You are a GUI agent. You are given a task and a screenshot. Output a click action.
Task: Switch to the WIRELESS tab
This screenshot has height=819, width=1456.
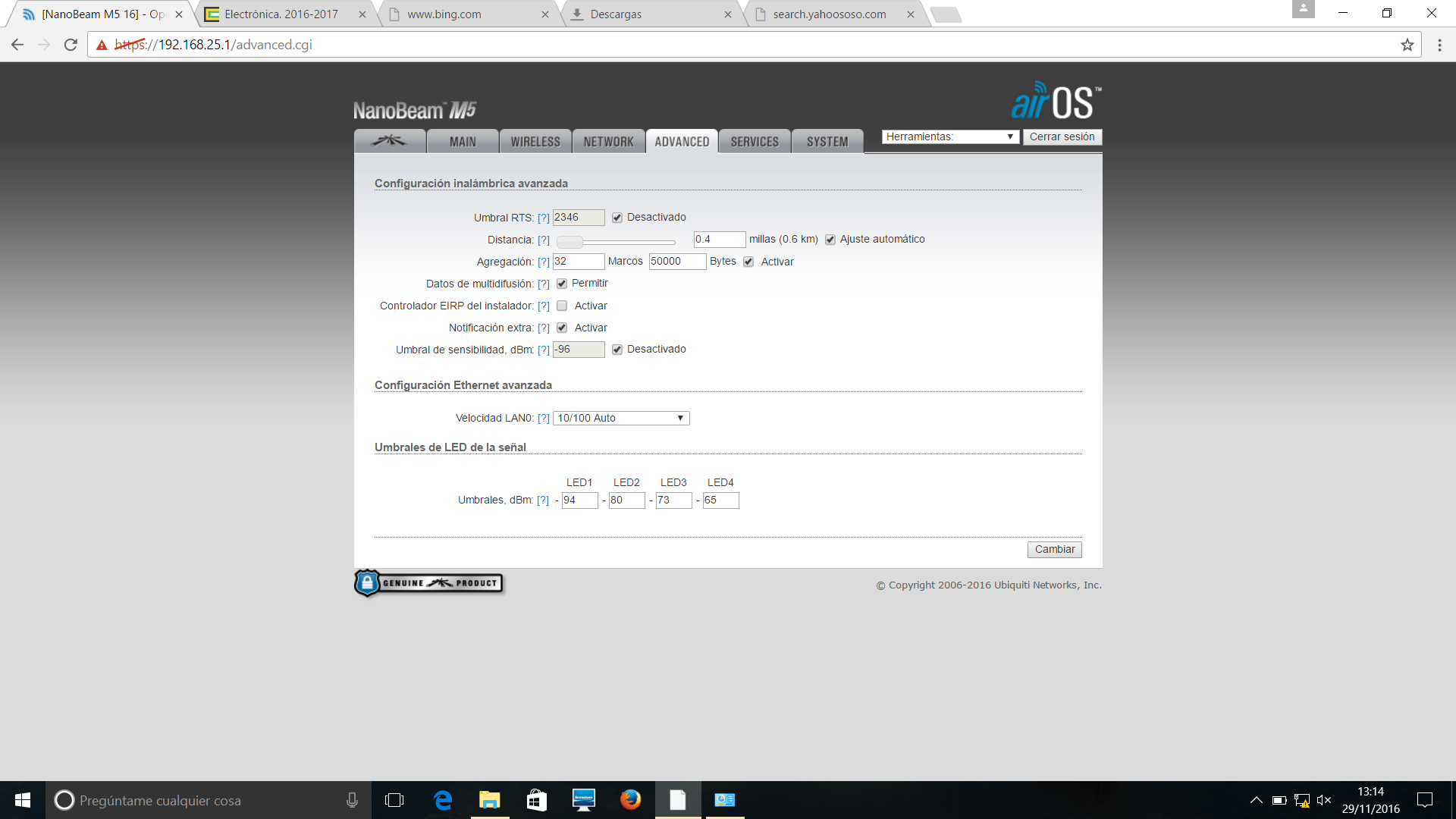[535, 141]
